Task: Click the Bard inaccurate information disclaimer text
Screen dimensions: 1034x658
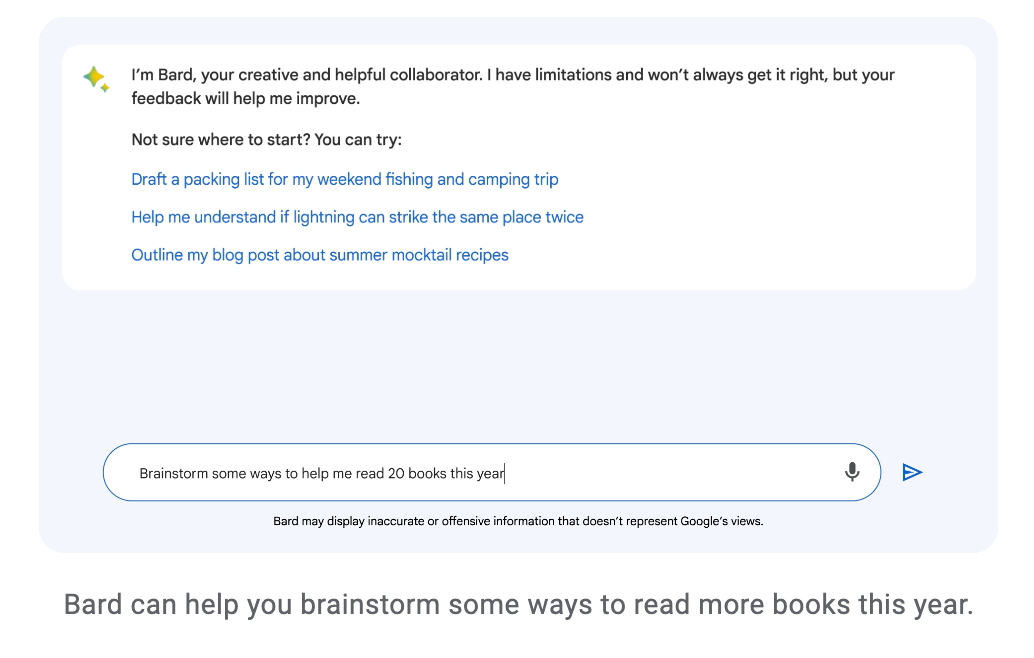Action: tap(518, 522)
